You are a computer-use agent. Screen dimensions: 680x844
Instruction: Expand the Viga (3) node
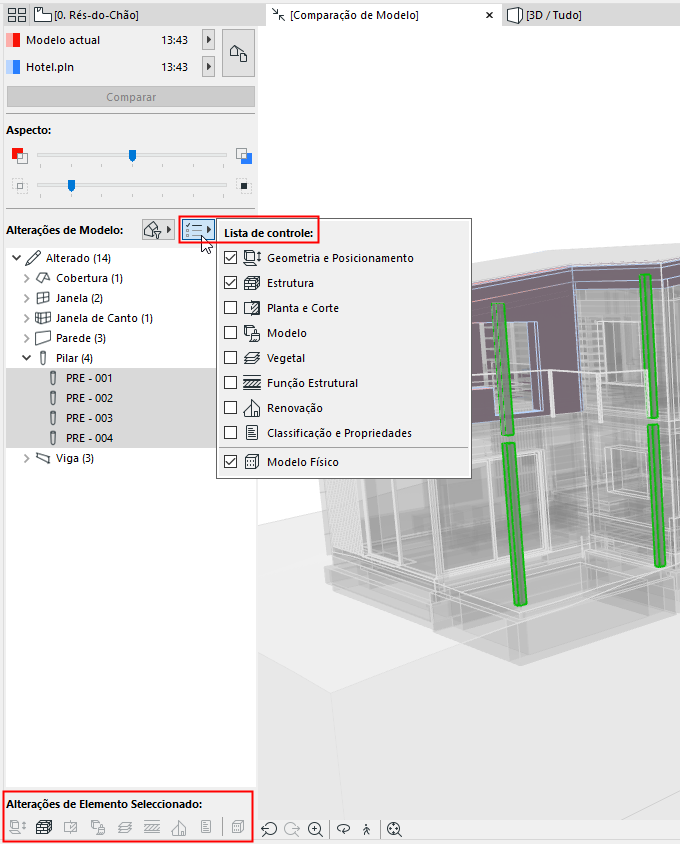pos(26,458)
